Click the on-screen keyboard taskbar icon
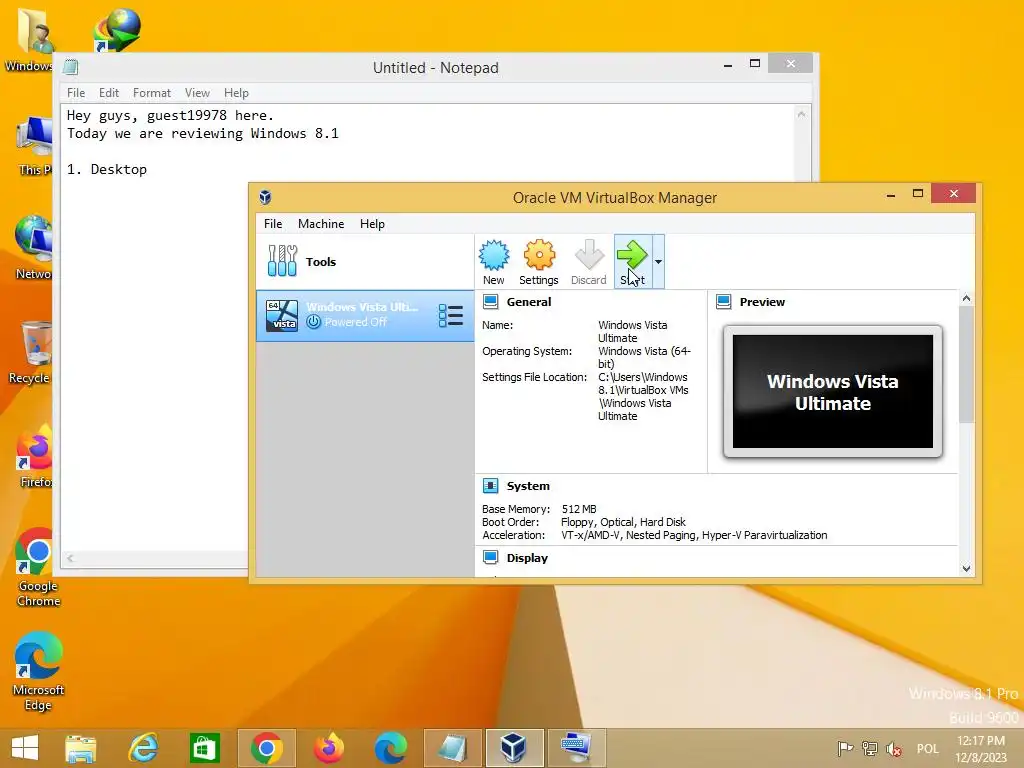Screen dimensions: 1024x768 click(577, 748)
